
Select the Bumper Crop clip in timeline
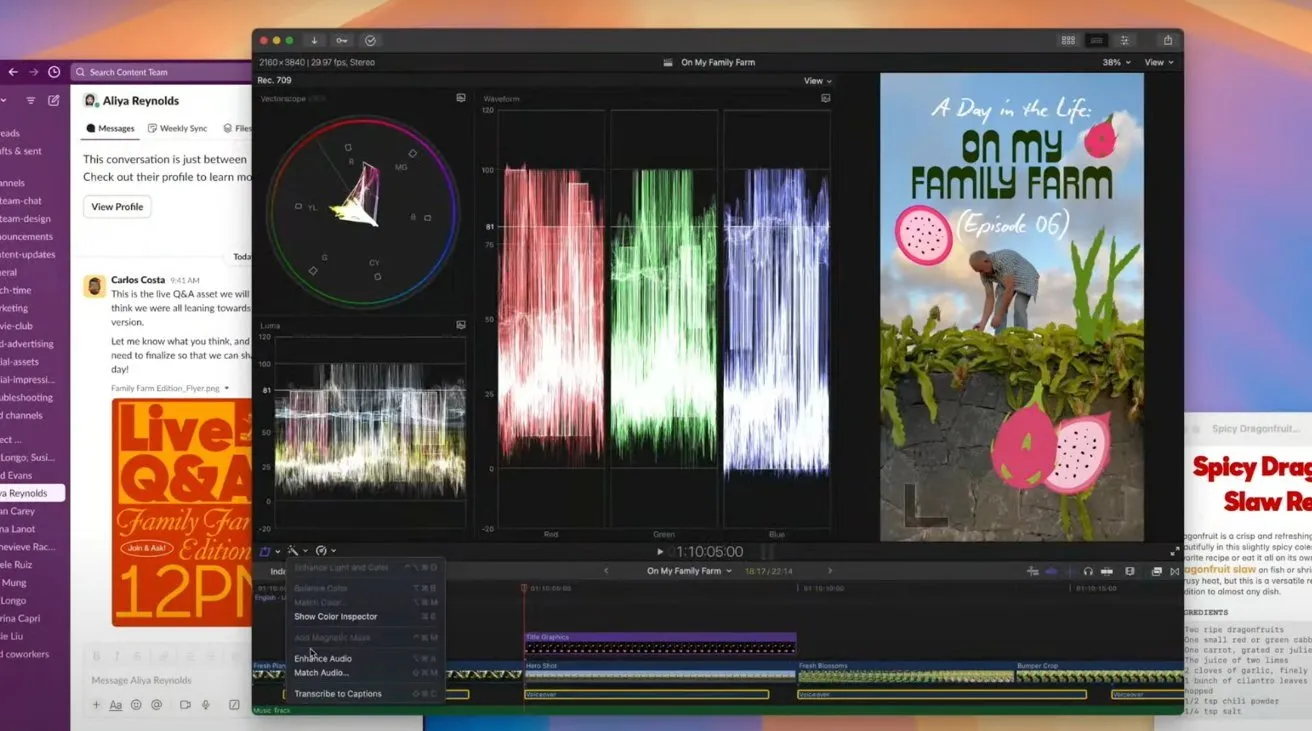tap(1099, 672)
